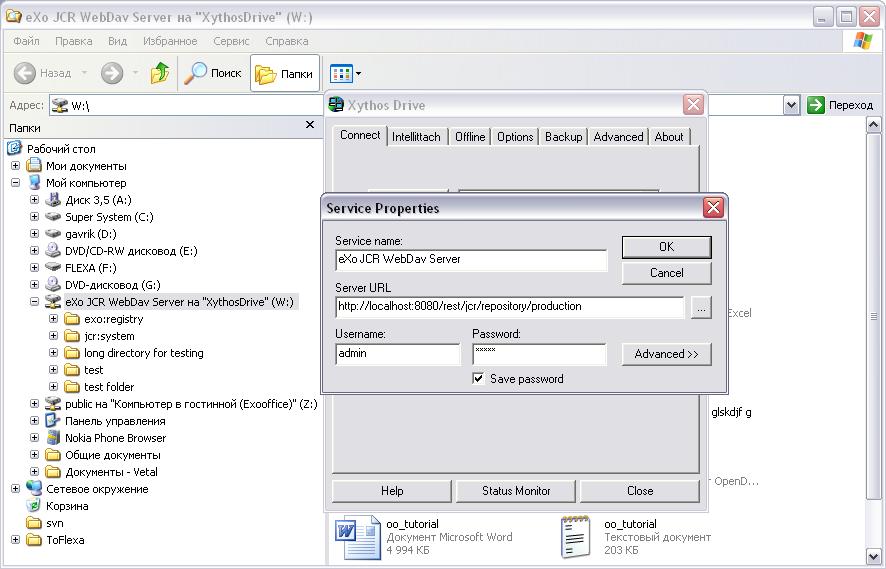Click the Advanced >> button
Screen dimensions: 886x569
pos(666,354)
